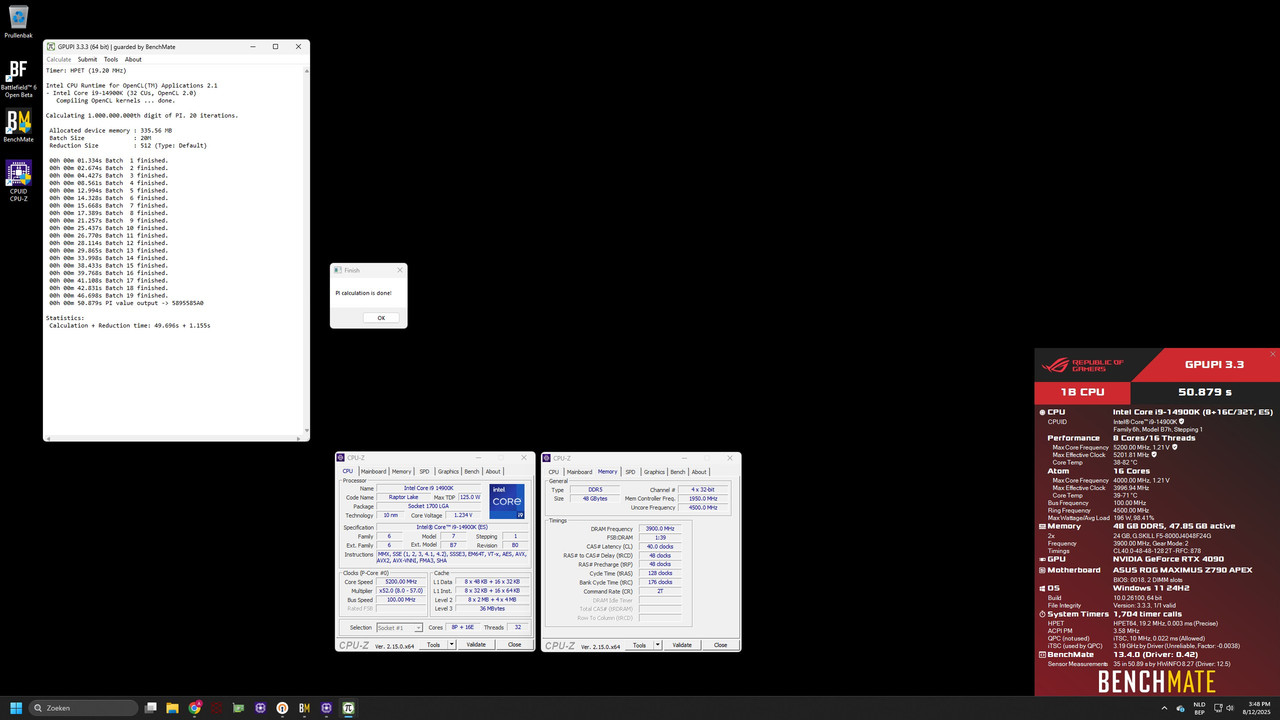Click the "Pi calculation is done!" message

pos(363,293)
